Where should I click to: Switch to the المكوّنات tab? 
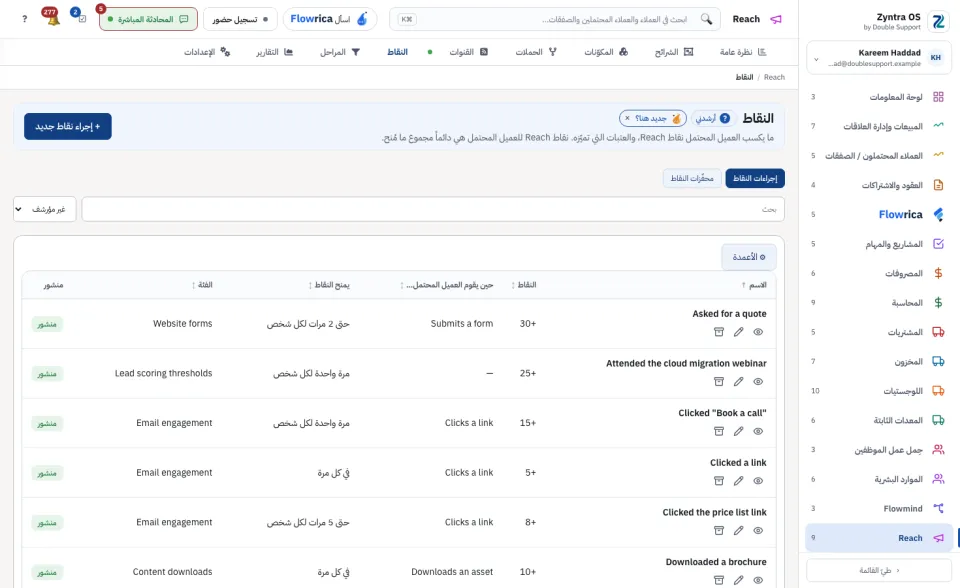point(606,52)
